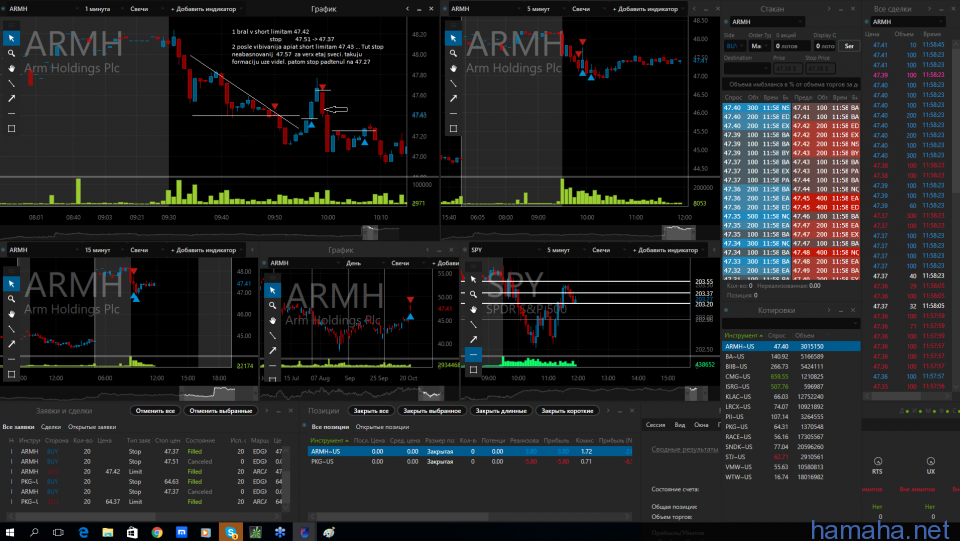Switch to the 'Сделки' tab

[51, 427]
